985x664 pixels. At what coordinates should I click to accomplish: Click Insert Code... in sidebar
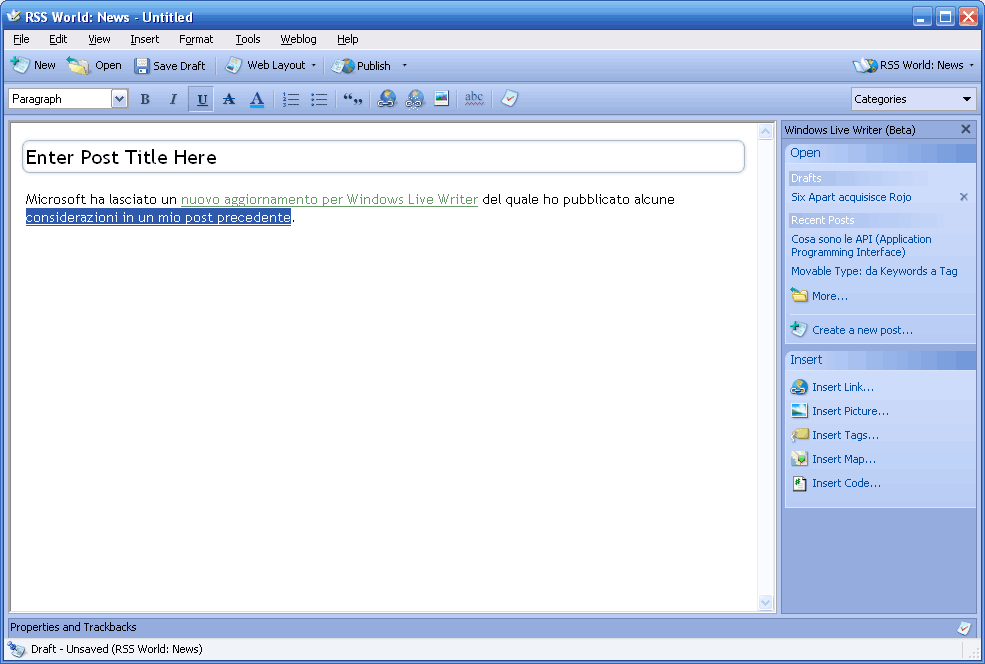pos(836,483)
